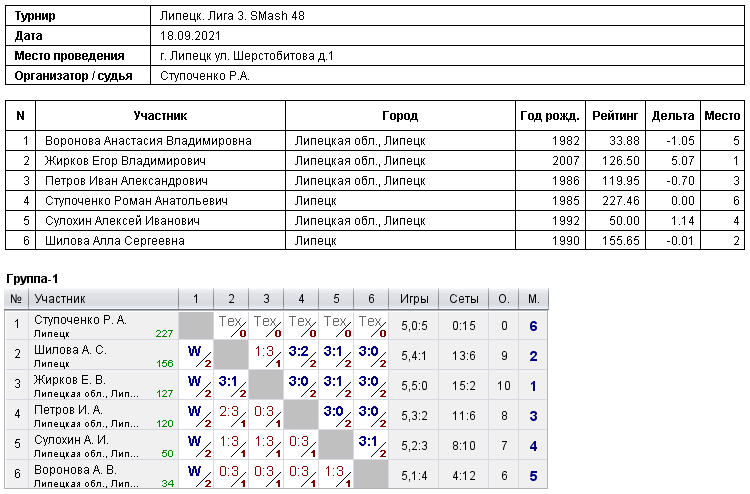Select participant 'Воронова Анастасия Владимировна'
Screen dimensions: 750x494
[x=148, y=141]
